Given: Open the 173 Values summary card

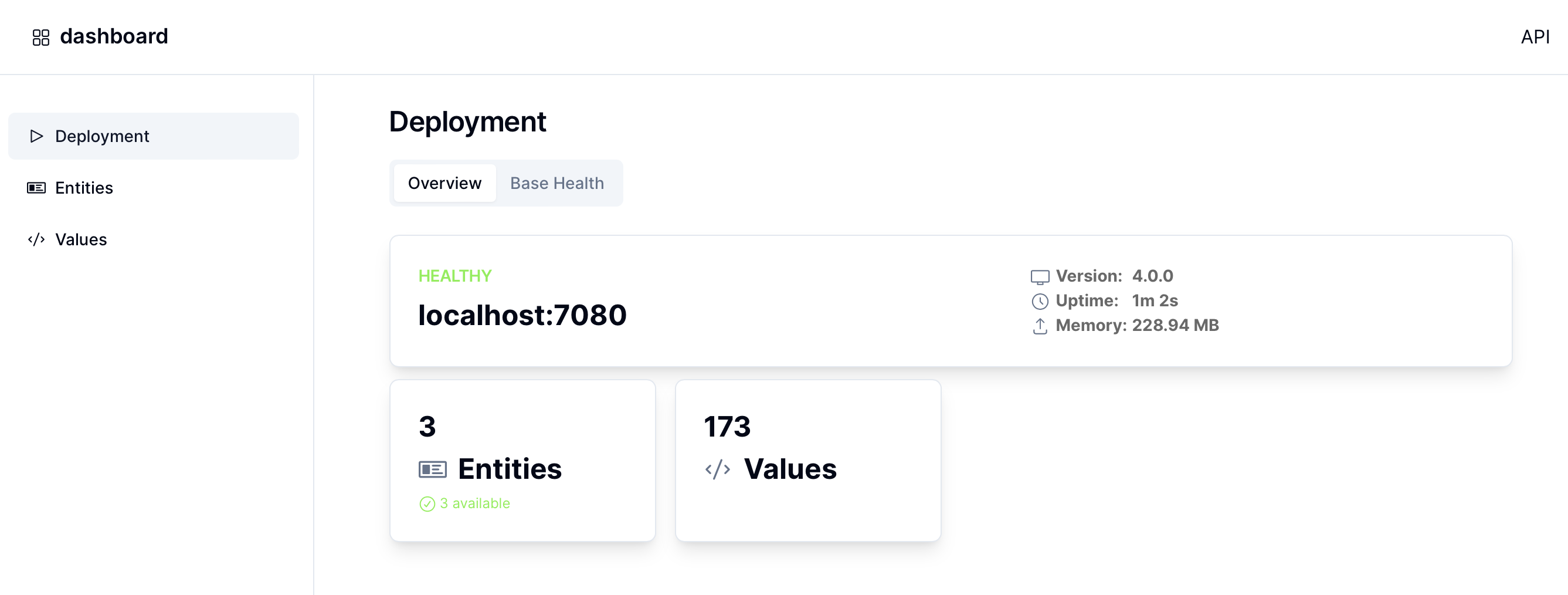Looking at the screenshot, I should click(807, 460).
